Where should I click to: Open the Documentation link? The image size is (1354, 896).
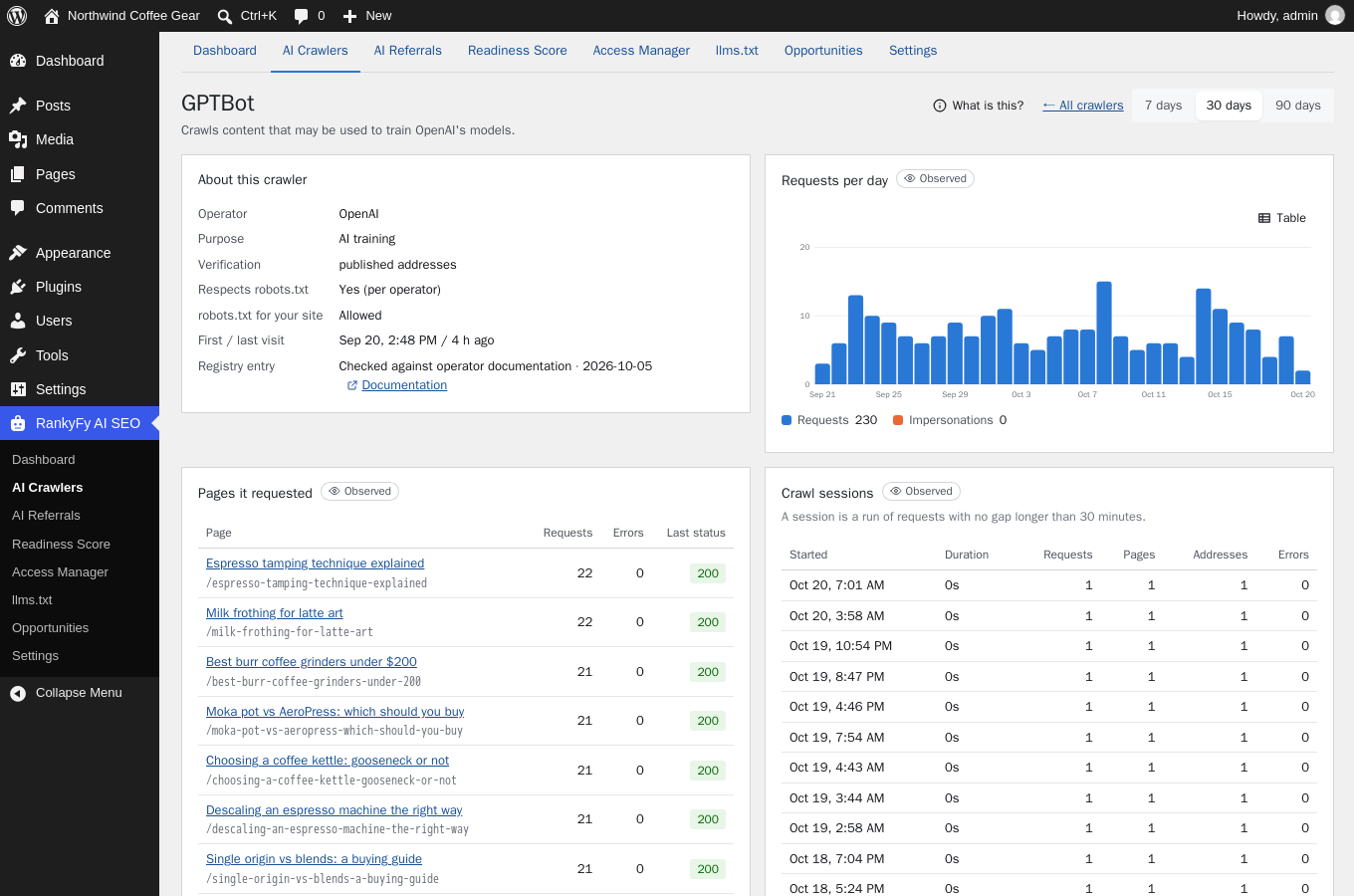[x=404, y=385]
